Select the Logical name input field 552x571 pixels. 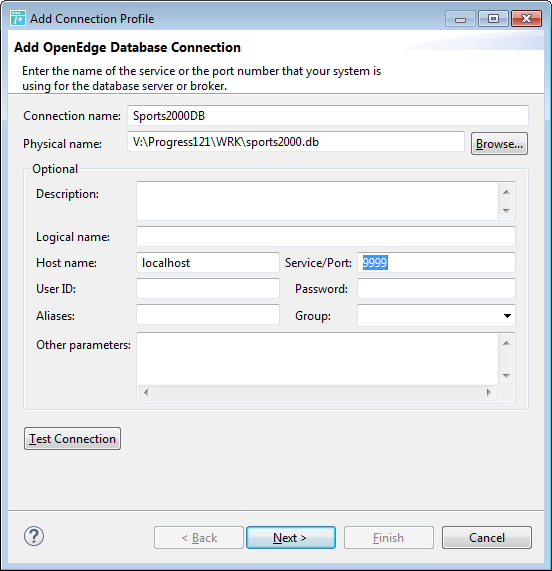[326, 237]
